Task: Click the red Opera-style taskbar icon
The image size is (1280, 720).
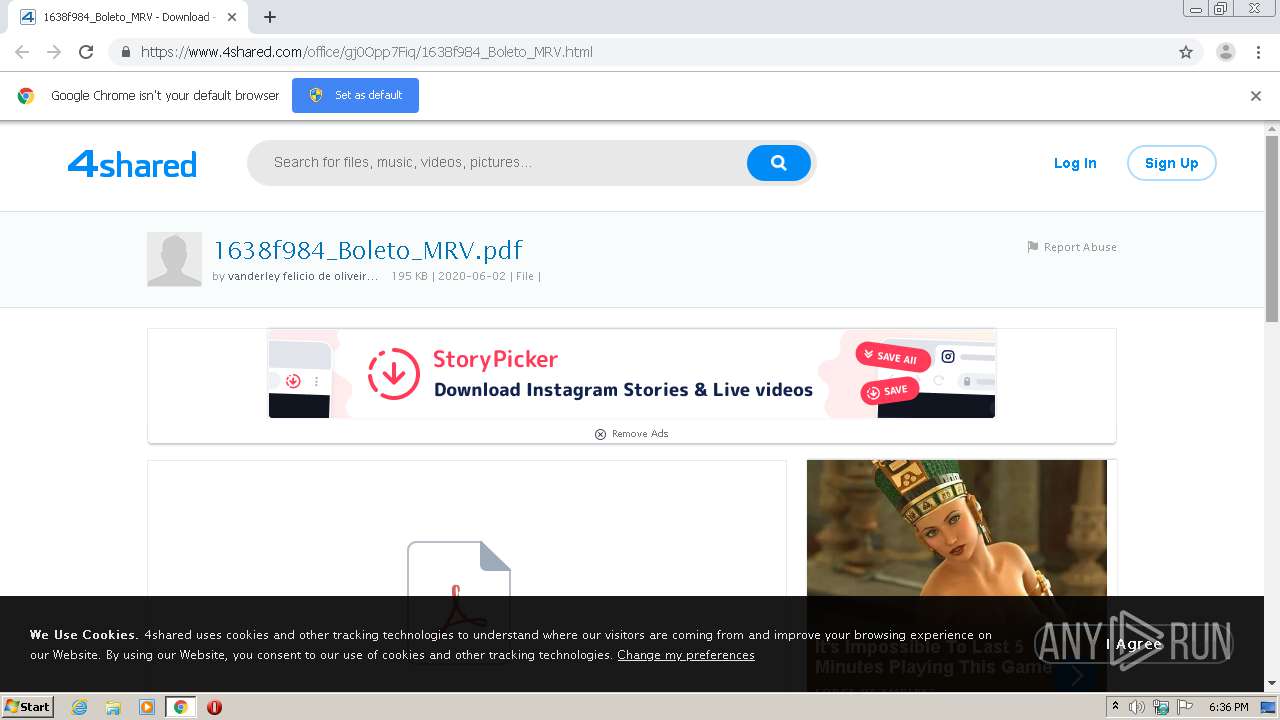Action: [x=214, y=707]
